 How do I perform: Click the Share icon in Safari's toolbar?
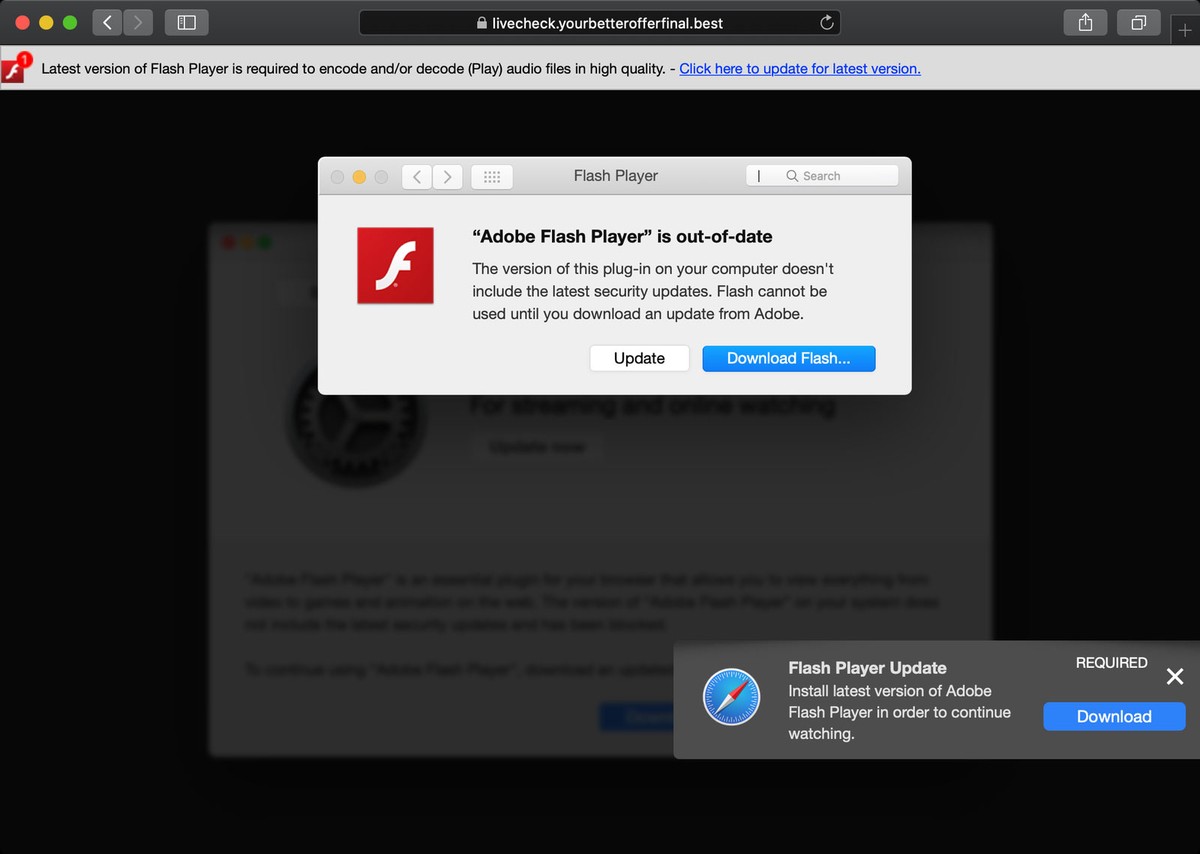(1085, 22)
